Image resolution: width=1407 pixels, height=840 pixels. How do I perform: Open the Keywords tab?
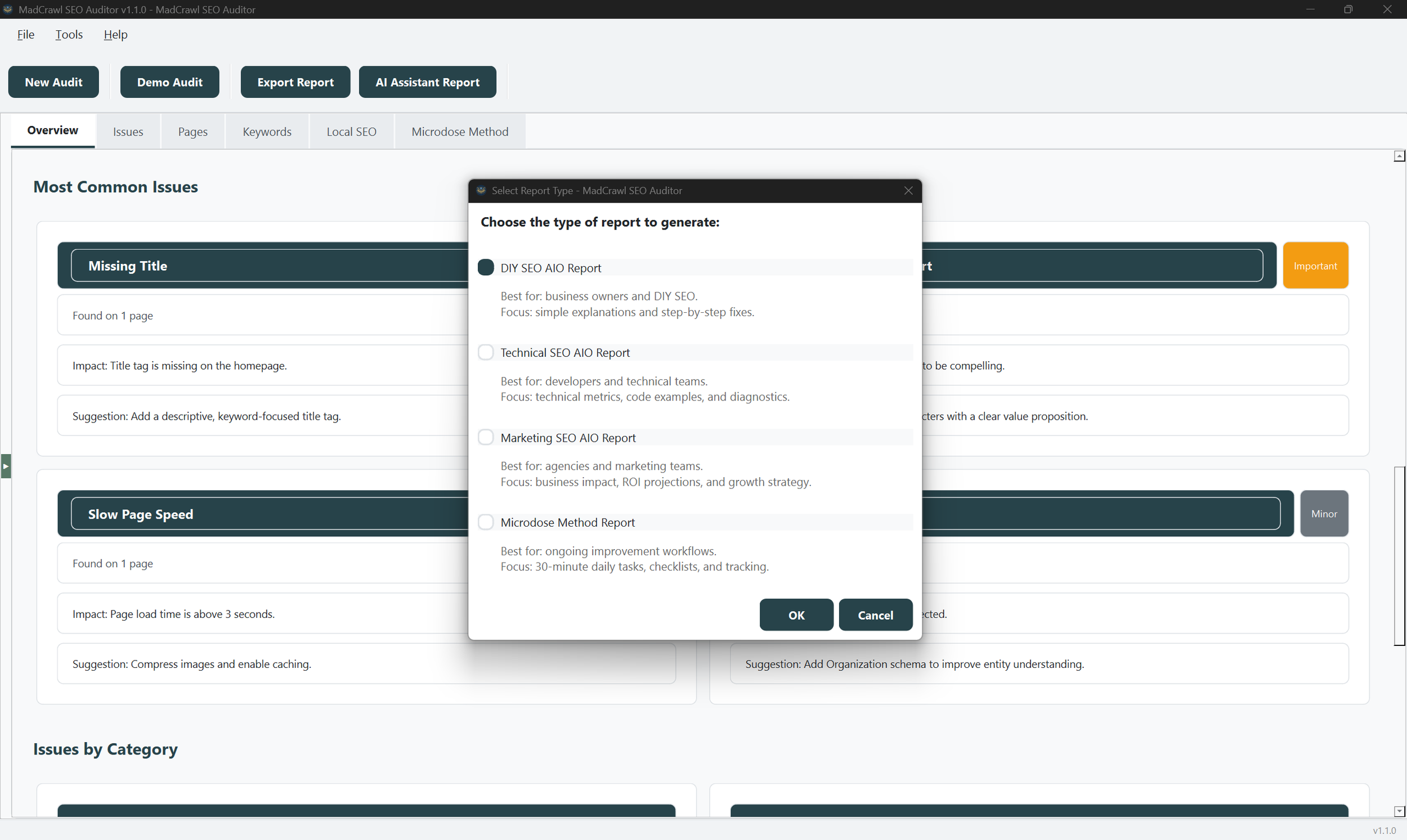click(x=267, y=131)
